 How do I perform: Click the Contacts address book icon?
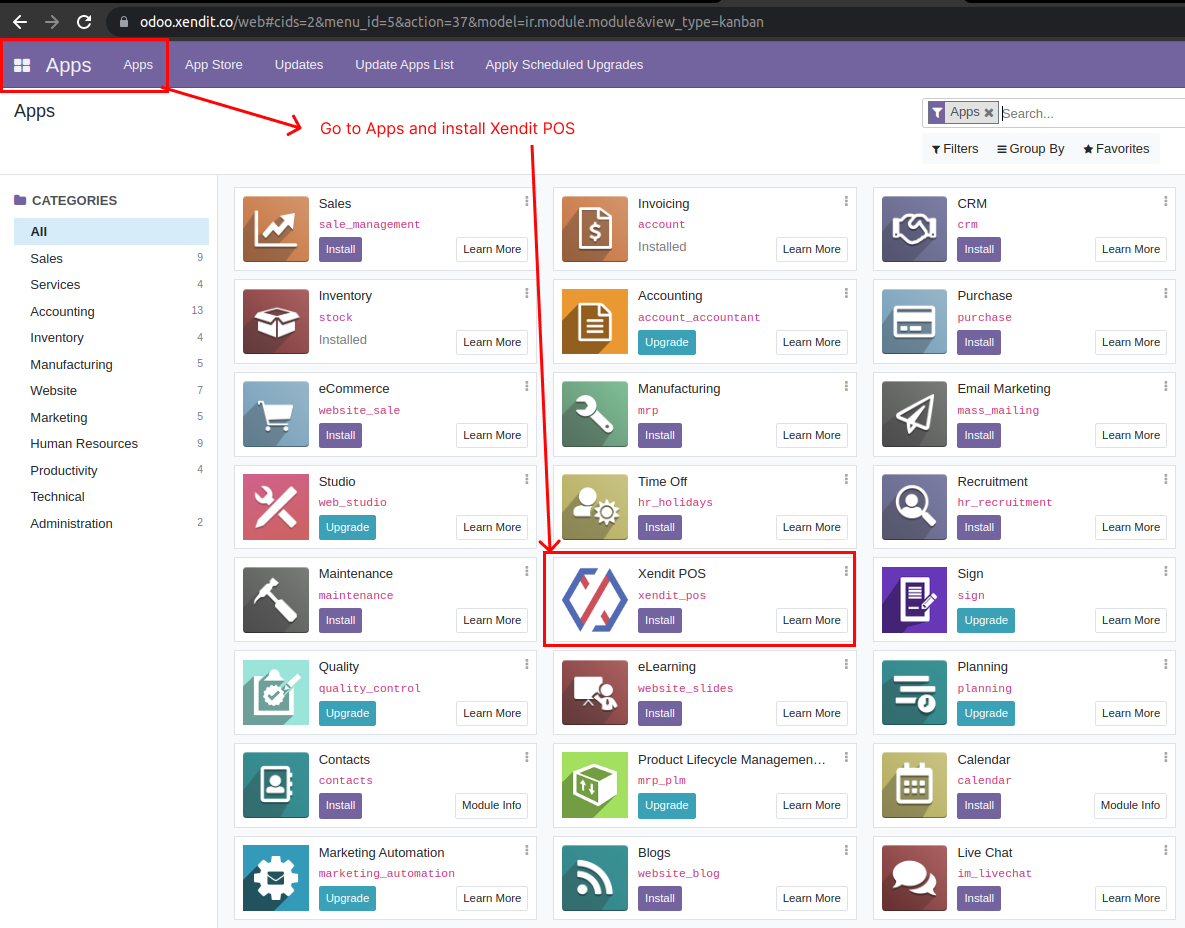point(276,785)
